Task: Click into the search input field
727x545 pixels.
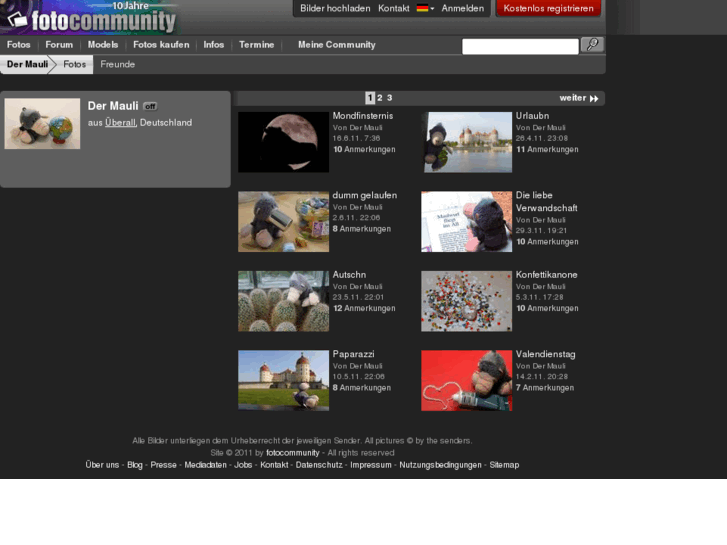Action: click(x=520, y=46)
